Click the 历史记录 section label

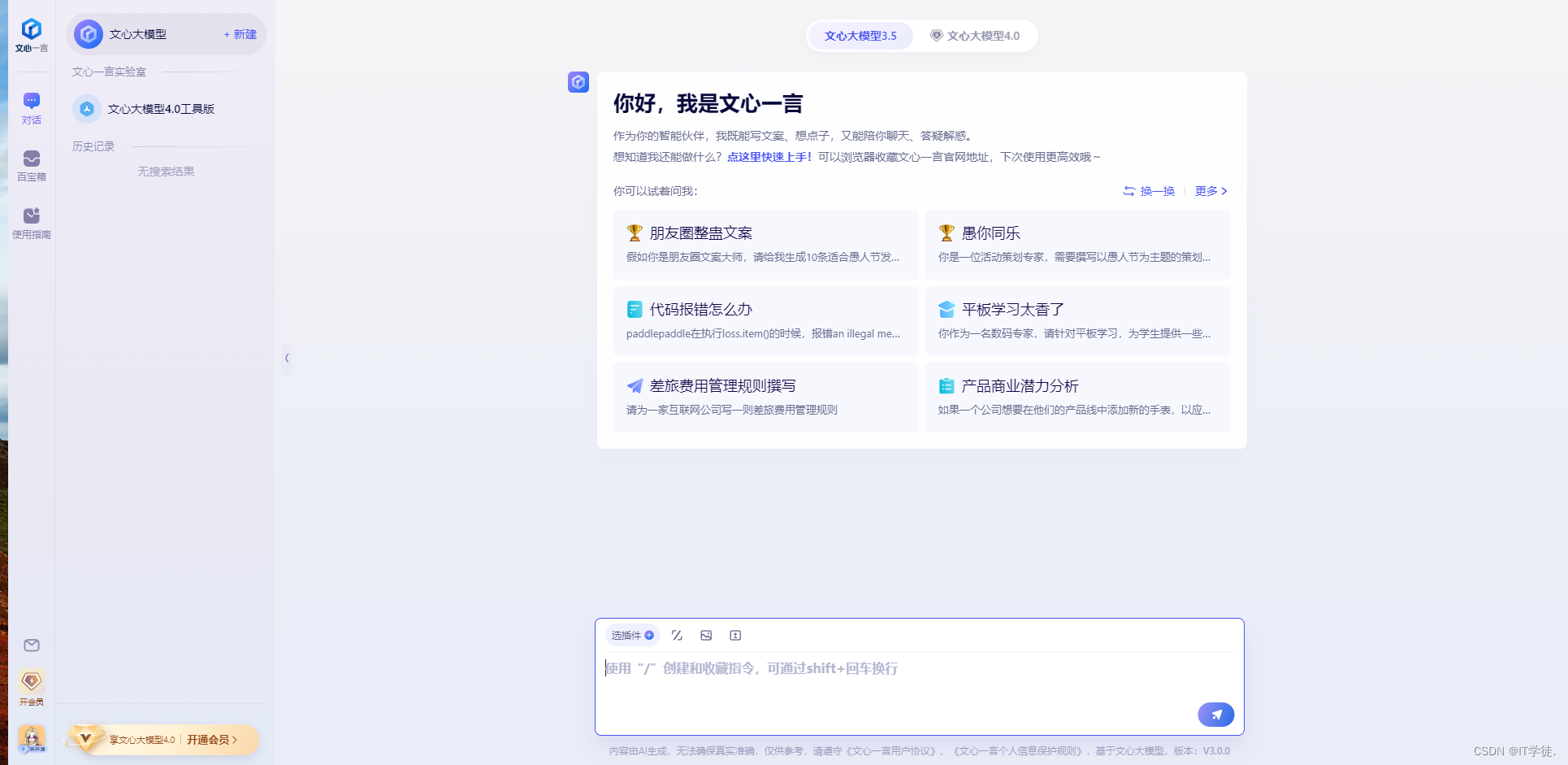93,146
